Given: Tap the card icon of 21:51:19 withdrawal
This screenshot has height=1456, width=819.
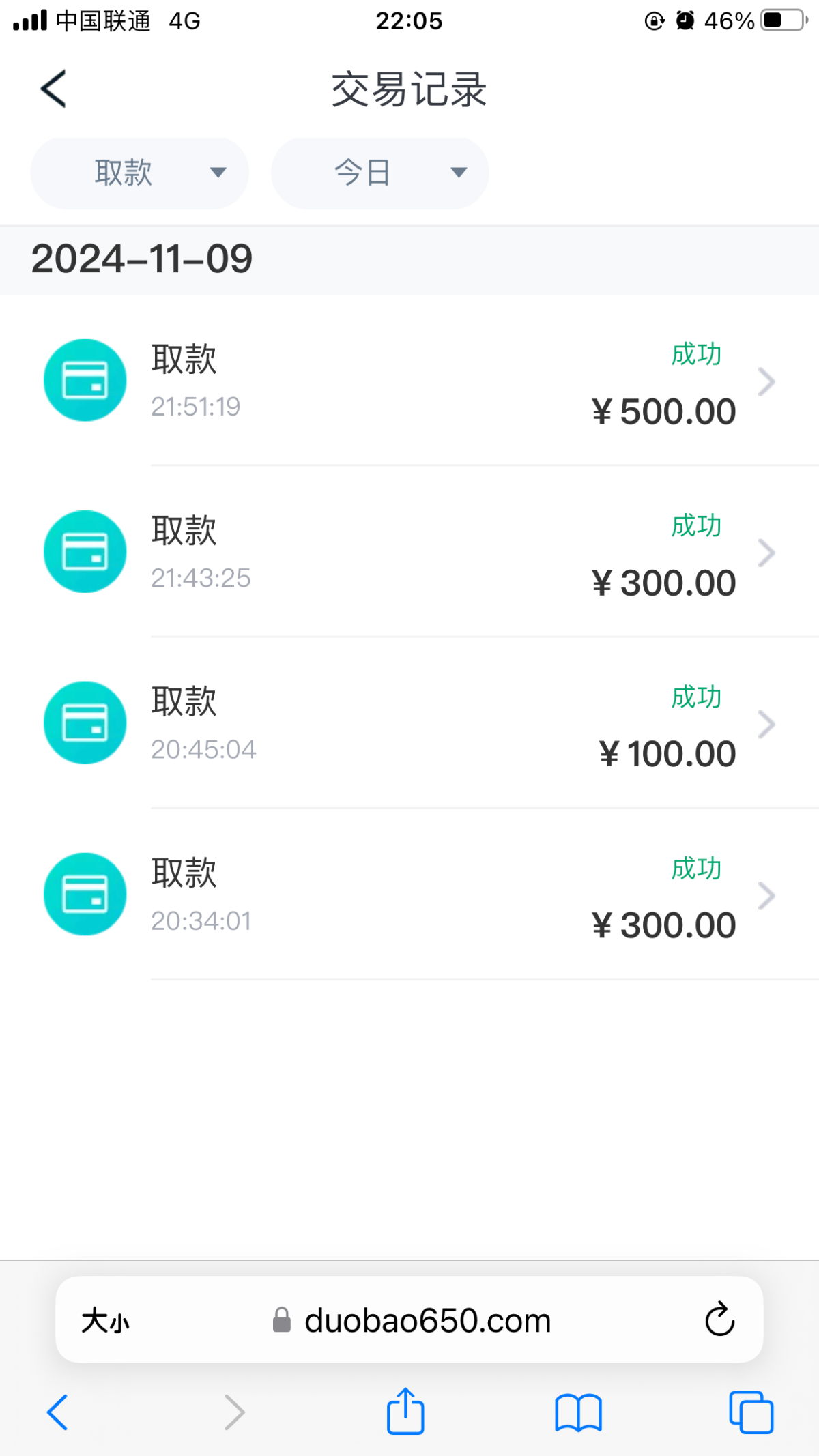Looking at the screenshot, I should 85,380.
